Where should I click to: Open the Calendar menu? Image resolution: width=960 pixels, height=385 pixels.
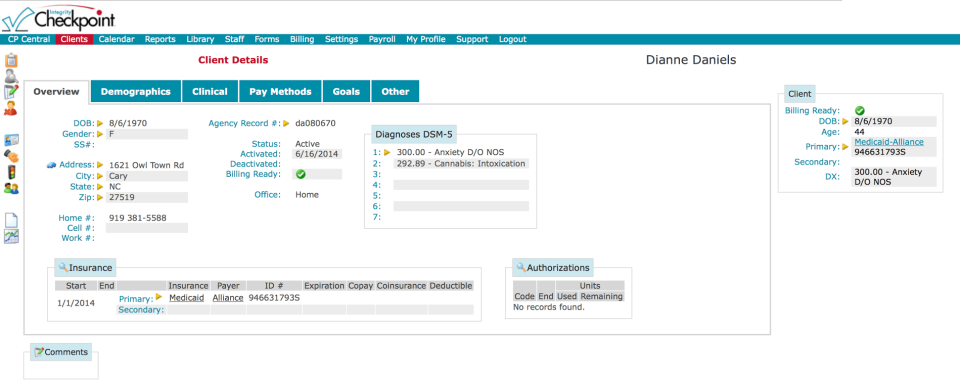(x=116, y=39)
